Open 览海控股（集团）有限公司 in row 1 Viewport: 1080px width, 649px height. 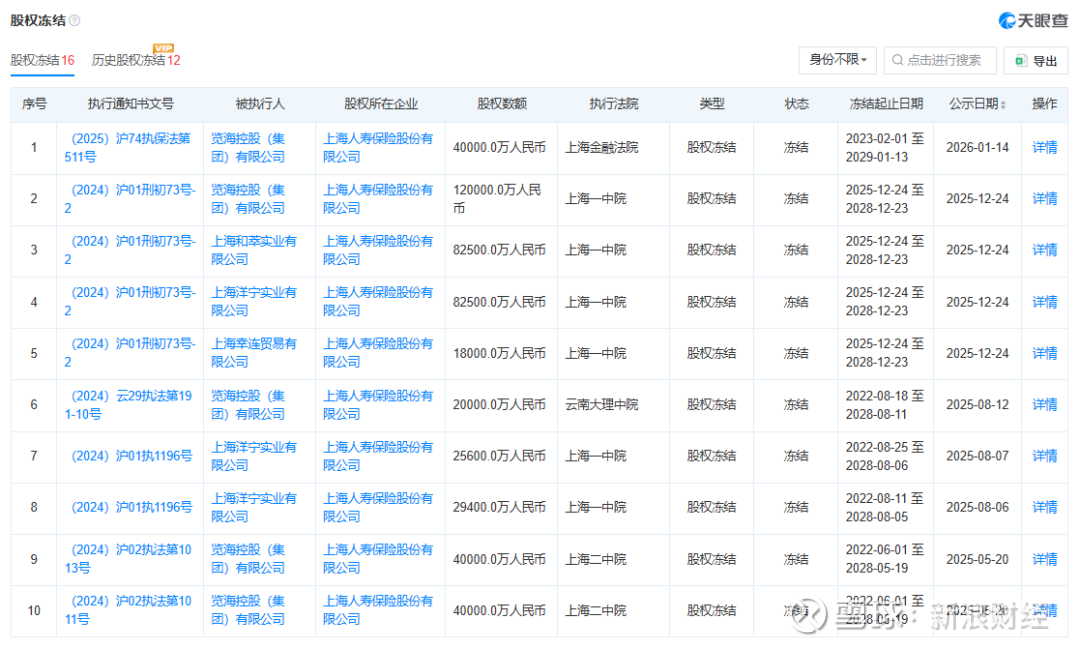[248, 147]
